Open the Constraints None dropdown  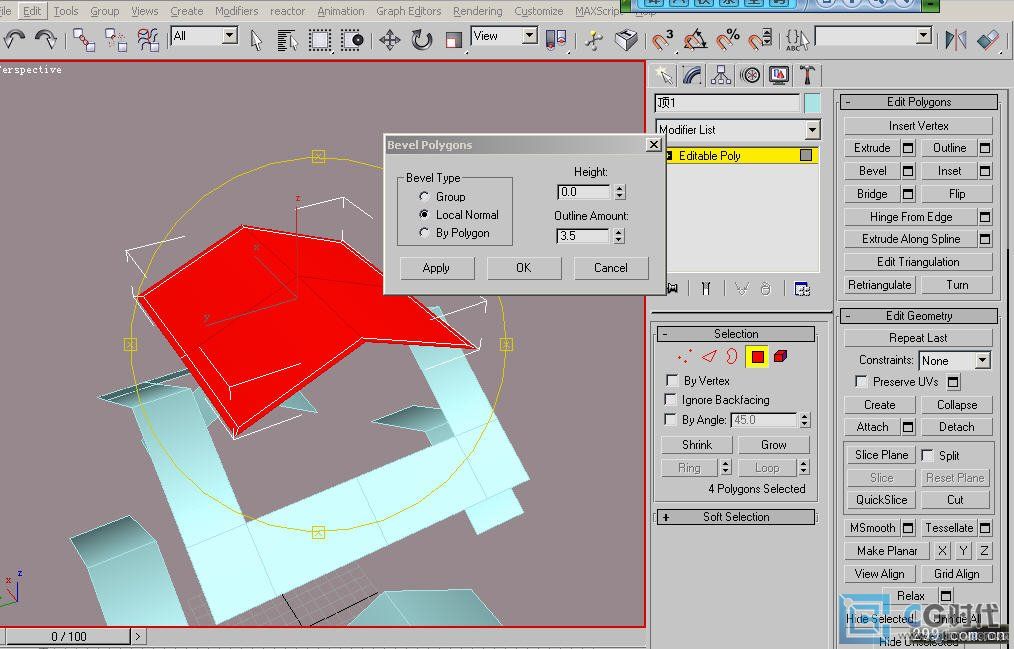(x=983, y=360)
